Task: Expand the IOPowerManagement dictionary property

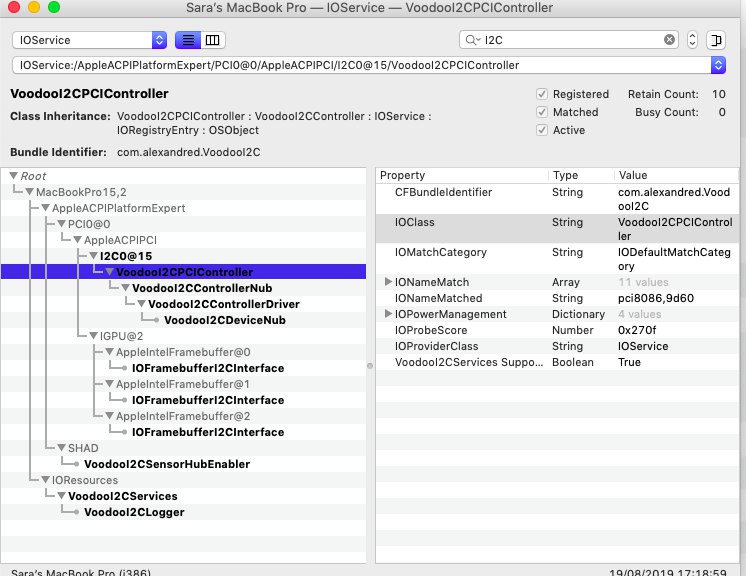Action: pyautogui.click(x=388, y=314)
